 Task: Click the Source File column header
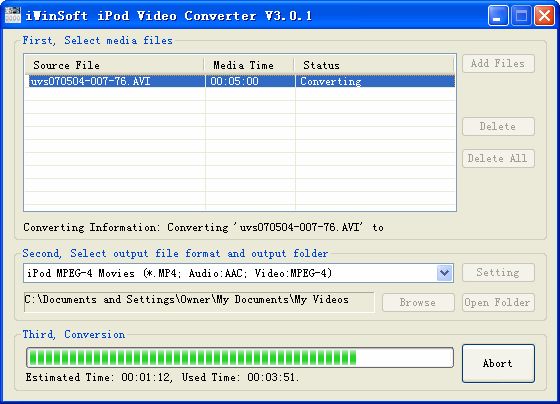tap(114, 65)
